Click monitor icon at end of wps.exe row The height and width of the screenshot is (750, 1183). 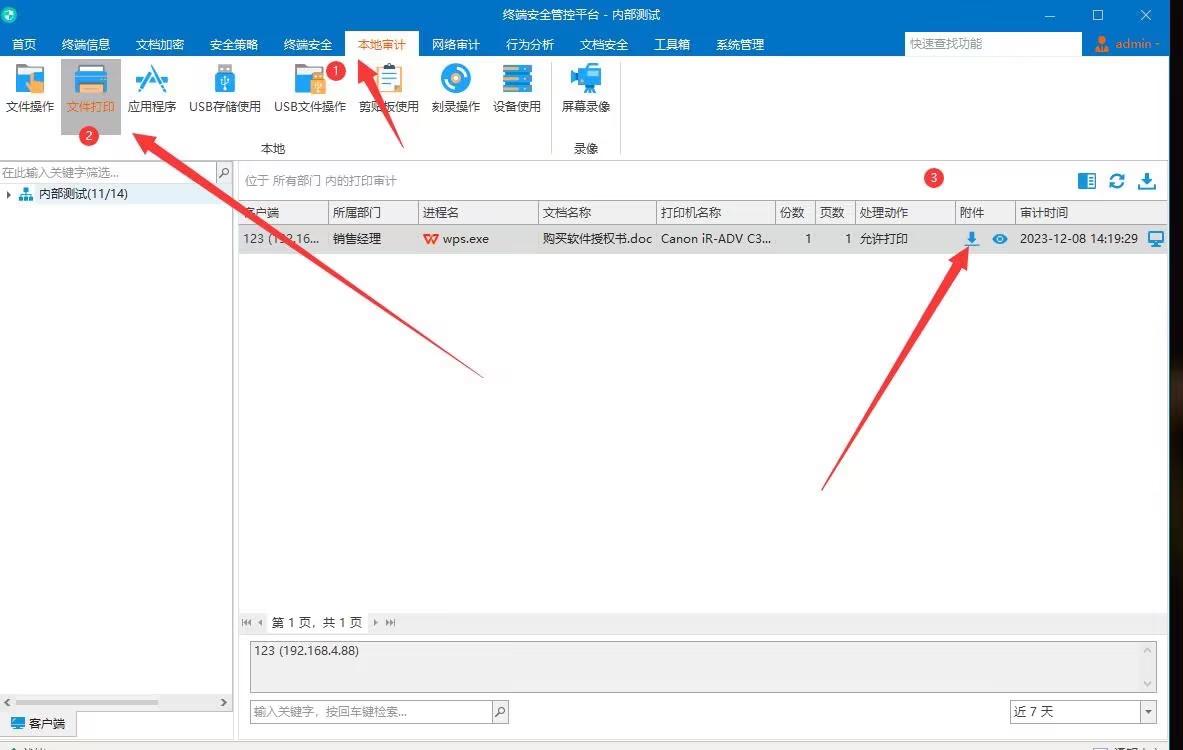pos(1155,238)
